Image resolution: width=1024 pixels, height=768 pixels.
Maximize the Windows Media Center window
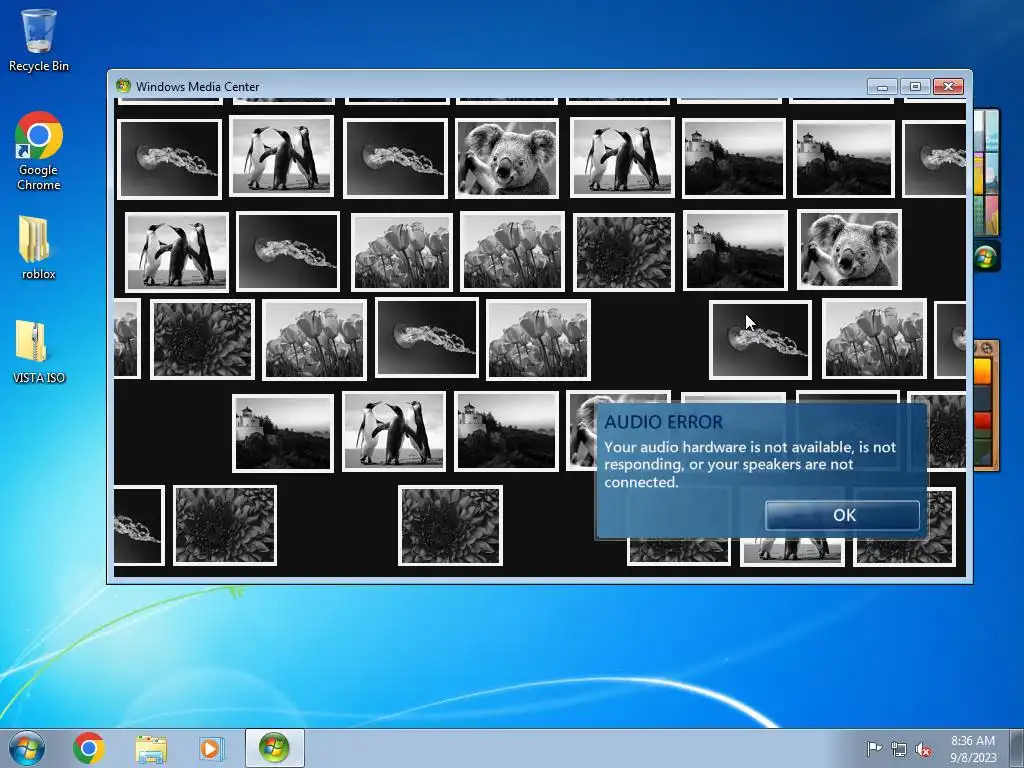[916, 86]
